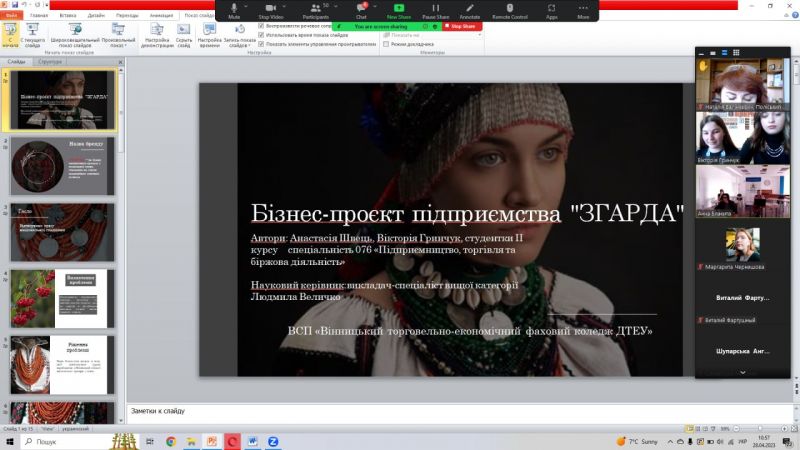Show more participants with the down chevron
The height and width of the screenshot is (450, 800).
743,372
